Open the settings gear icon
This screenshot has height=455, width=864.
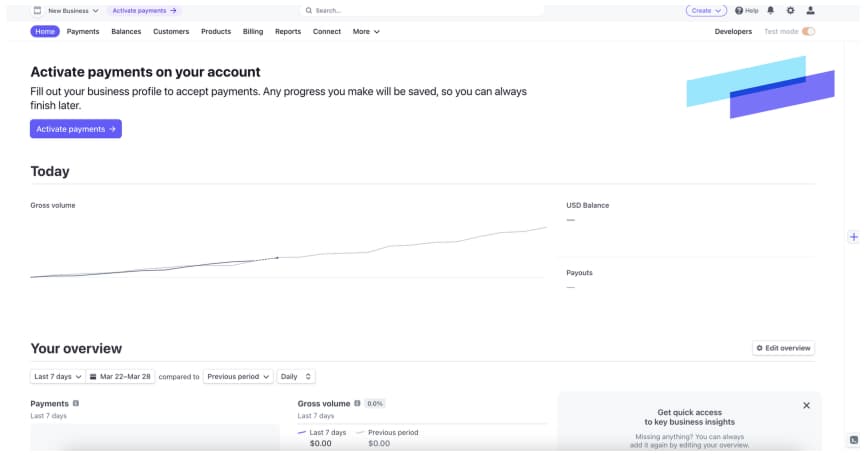point(790,10)
